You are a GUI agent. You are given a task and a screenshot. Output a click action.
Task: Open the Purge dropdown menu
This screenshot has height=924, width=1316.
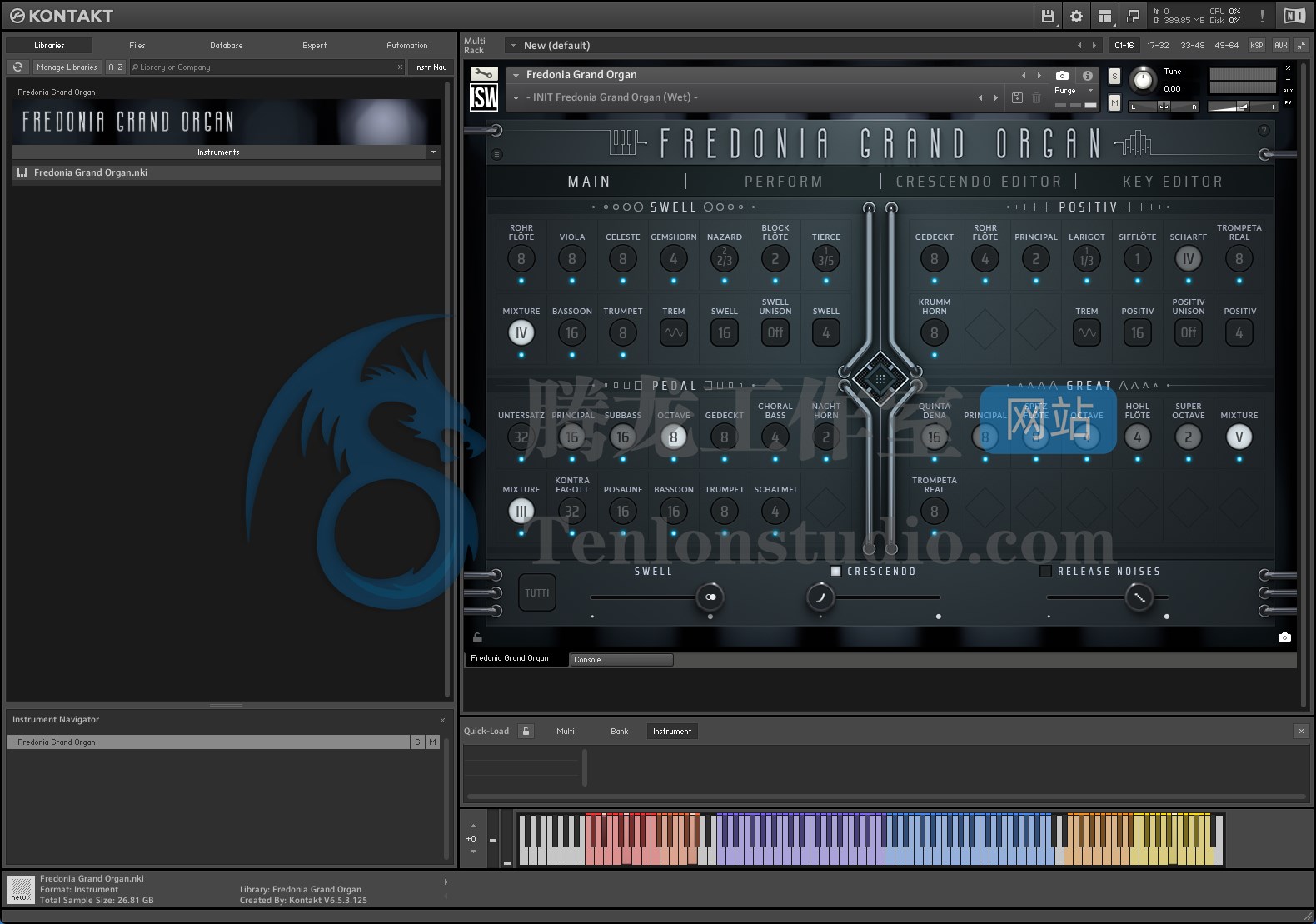[x=1074, y=91]
